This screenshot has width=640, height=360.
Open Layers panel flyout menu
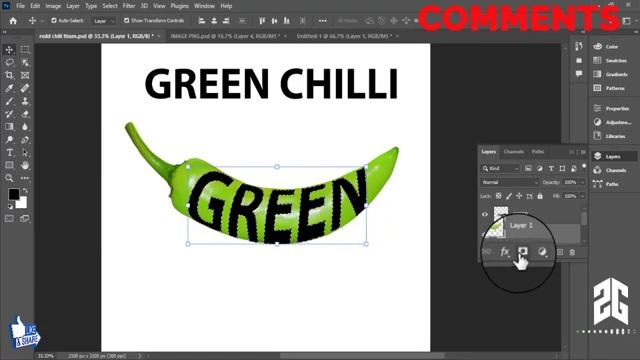click(583, 152)
